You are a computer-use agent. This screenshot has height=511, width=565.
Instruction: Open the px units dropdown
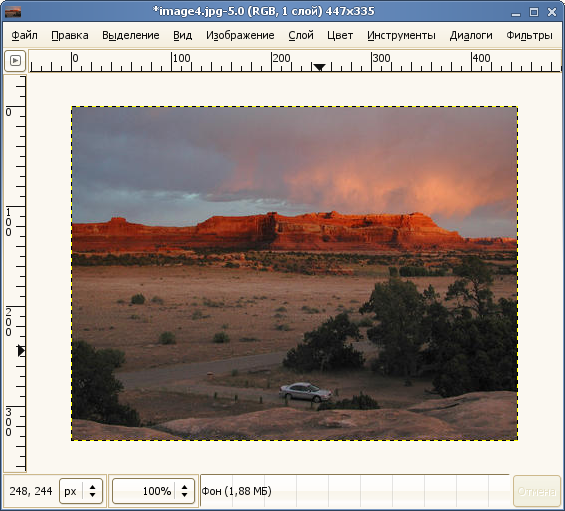(x=81, y=491)
